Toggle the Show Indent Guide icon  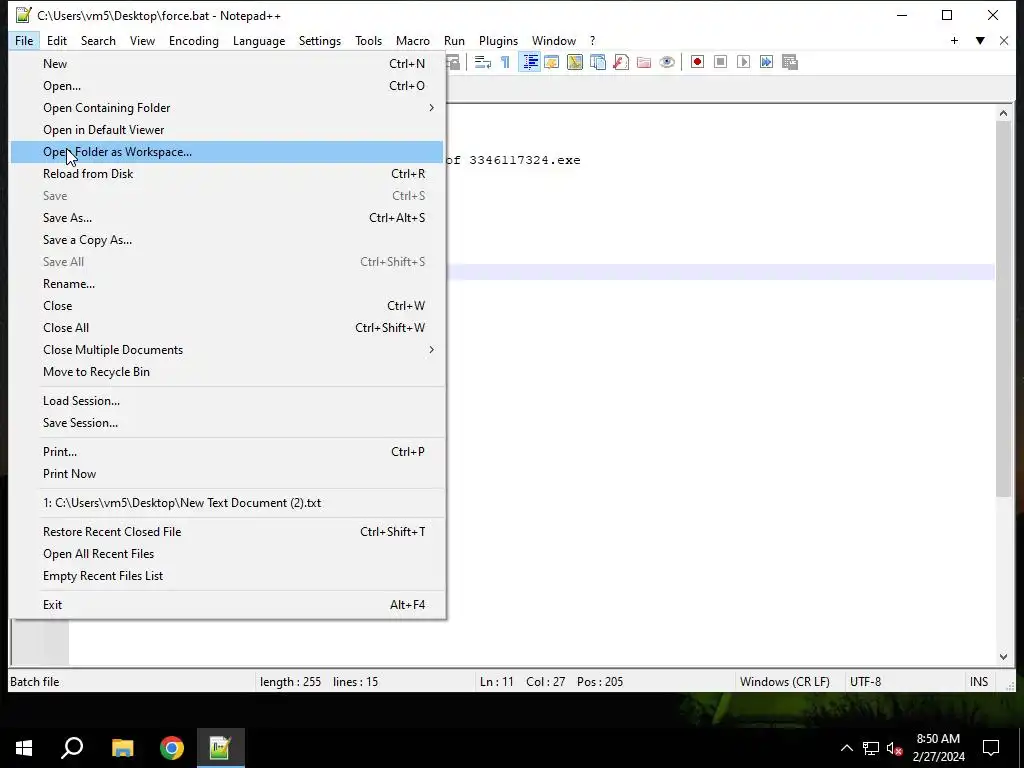pyautogui.click(x=530, y=62)
